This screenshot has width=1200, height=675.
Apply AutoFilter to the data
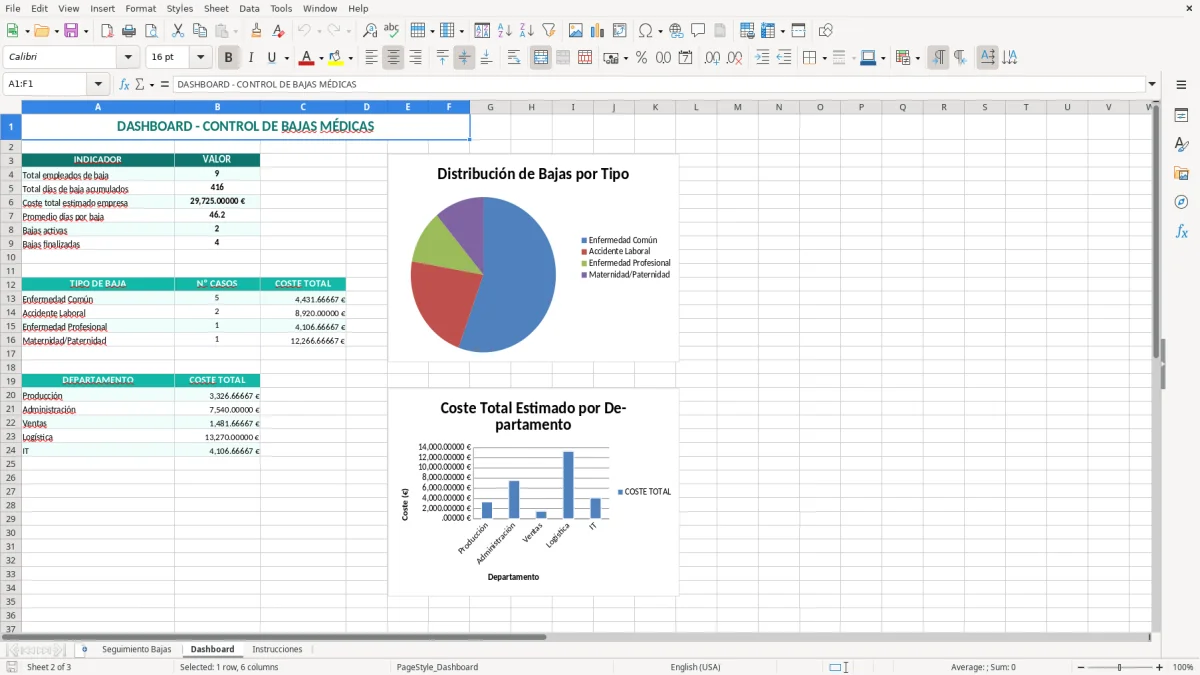click(548, 31)
